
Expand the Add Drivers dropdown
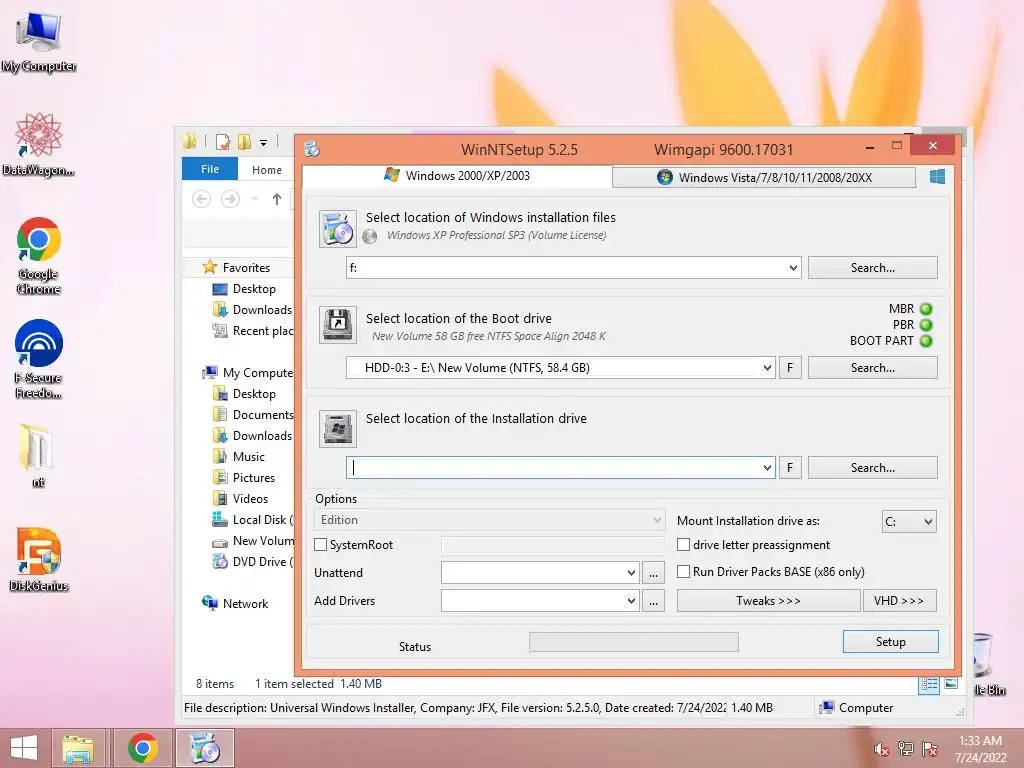(631, 601)
